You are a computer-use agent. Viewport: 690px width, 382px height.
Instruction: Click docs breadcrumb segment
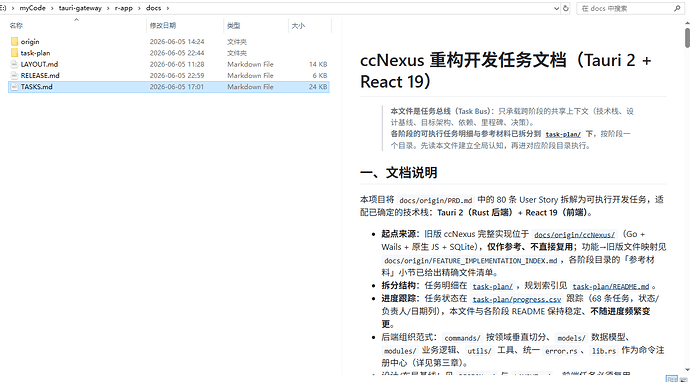click(x=154, y=8)
